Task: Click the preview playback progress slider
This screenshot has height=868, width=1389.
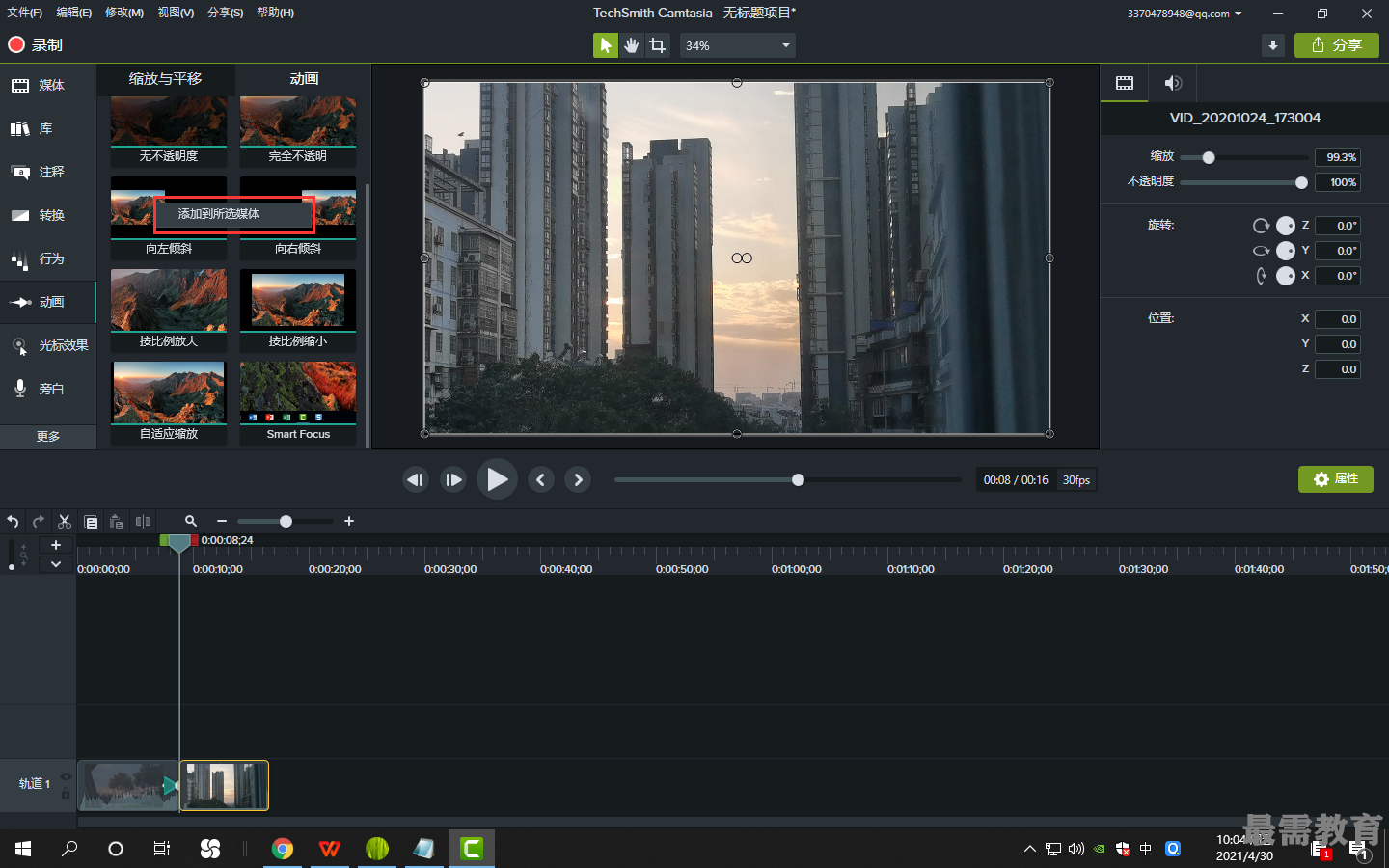Action: [788, 479]
